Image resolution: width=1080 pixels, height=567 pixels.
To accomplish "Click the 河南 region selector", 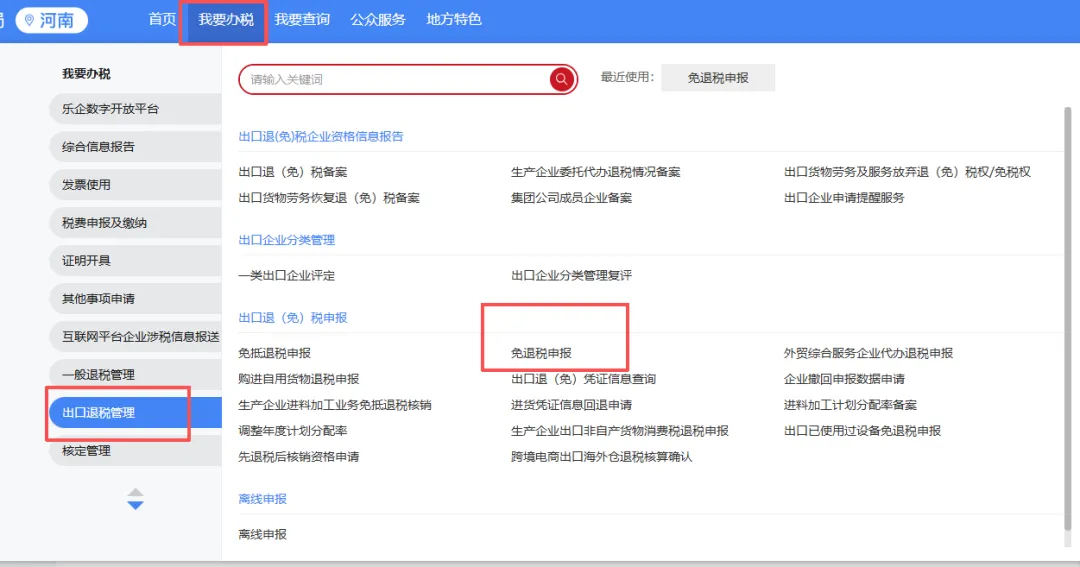I will [52, 20].
